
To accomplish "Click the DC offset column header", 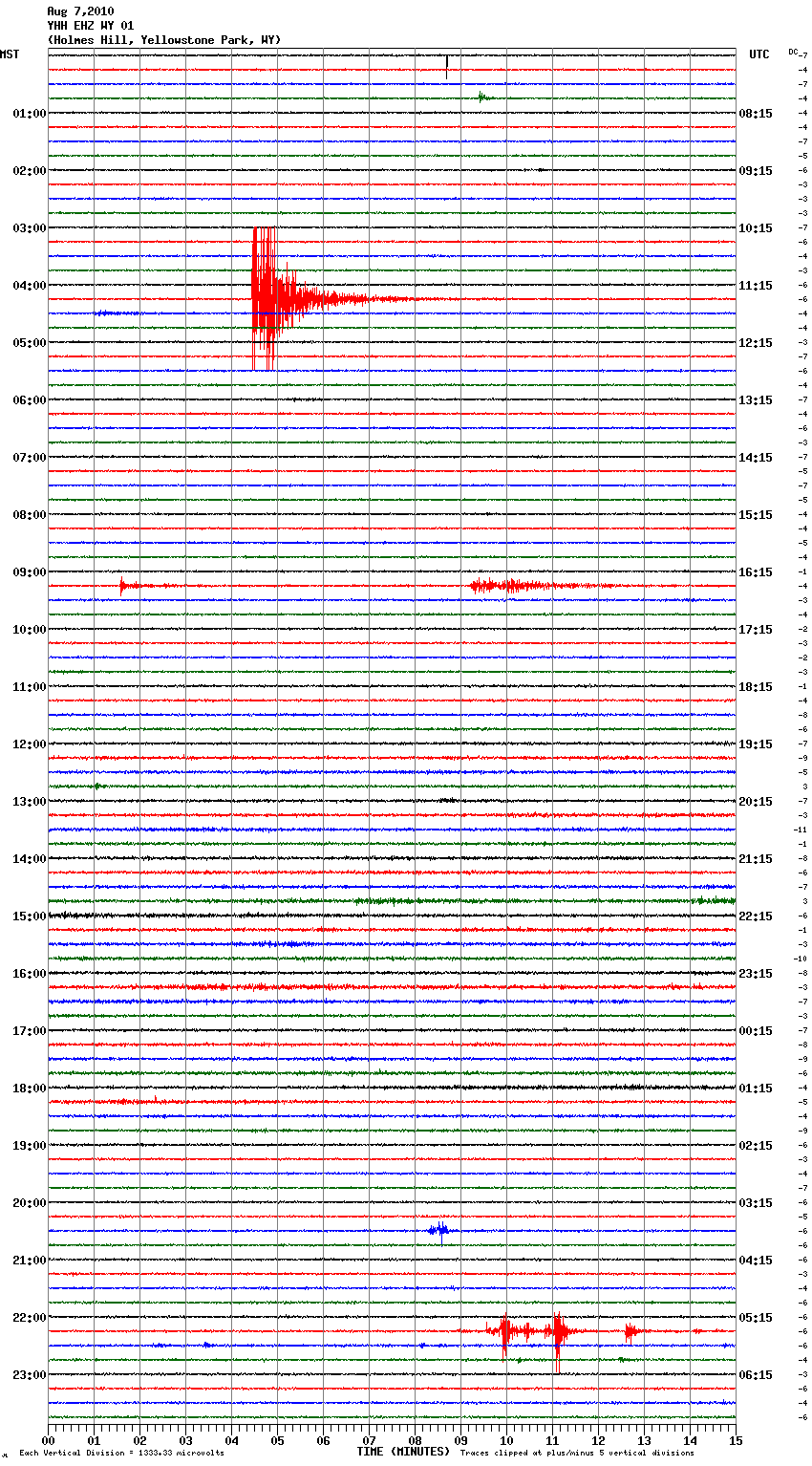I will pos(793,52).
